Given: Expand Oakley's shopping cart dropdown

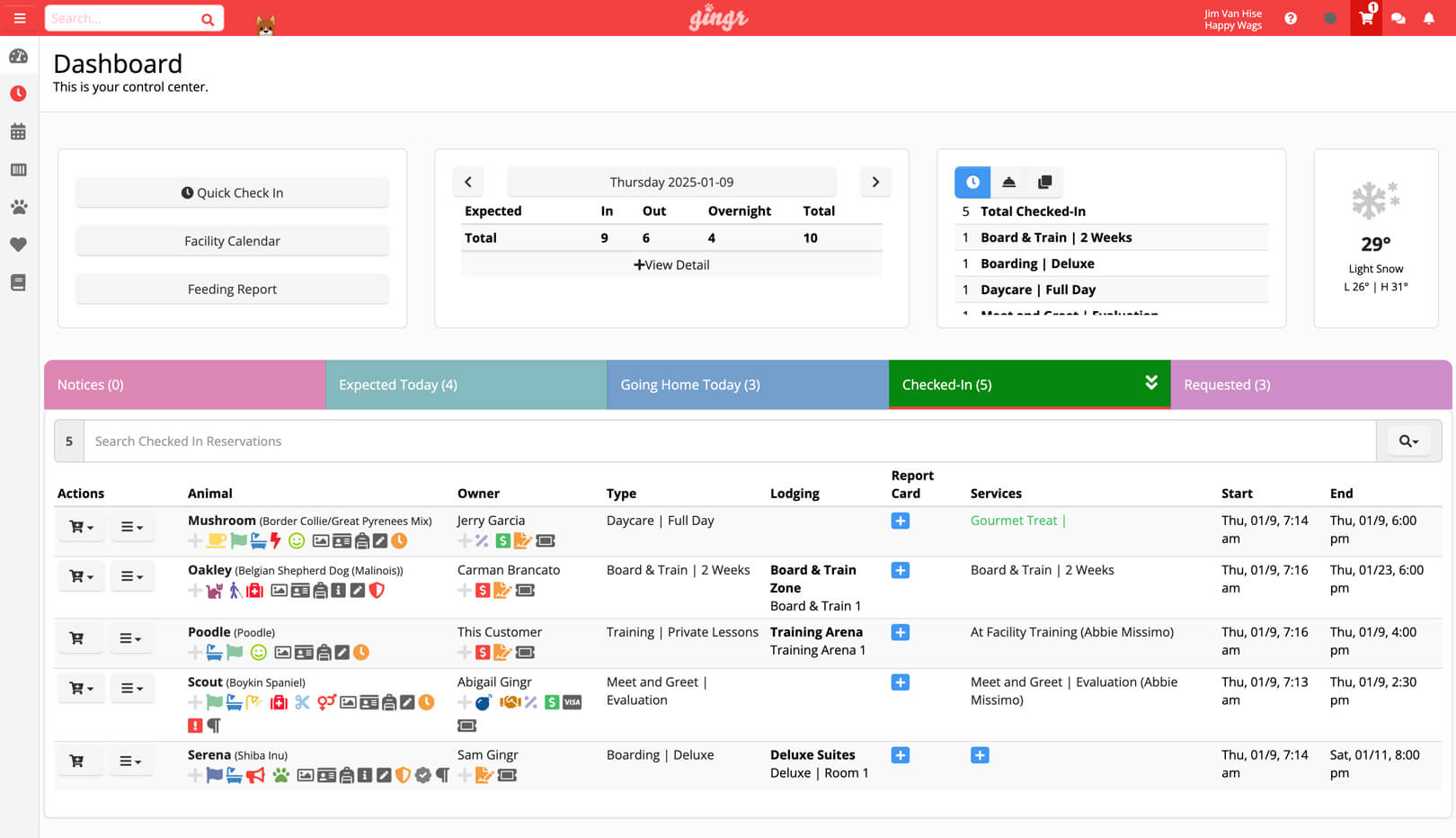Looking at the screenshot, I should (80, 575).
